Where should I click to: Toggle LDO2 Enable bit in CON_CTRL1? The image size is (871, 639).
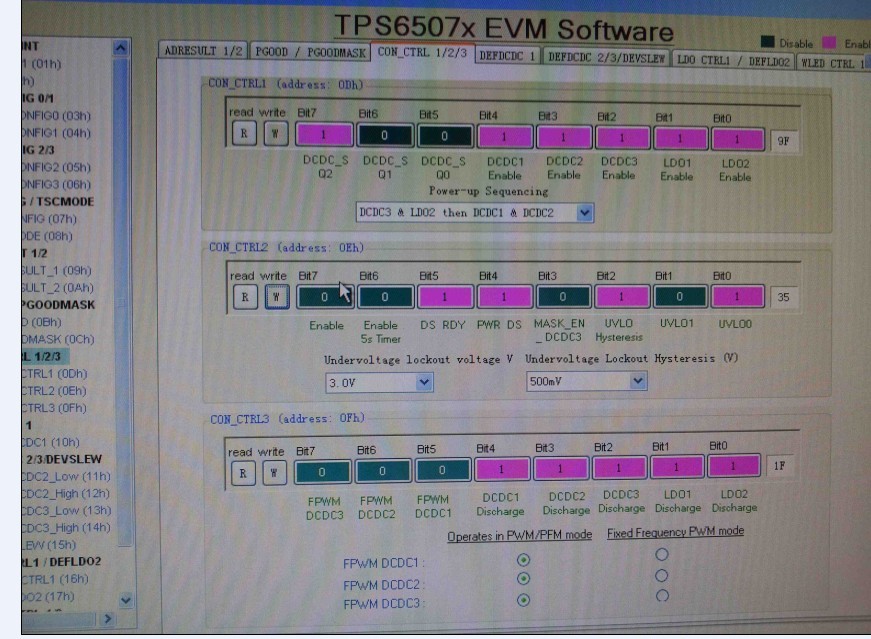coord(737,139)
